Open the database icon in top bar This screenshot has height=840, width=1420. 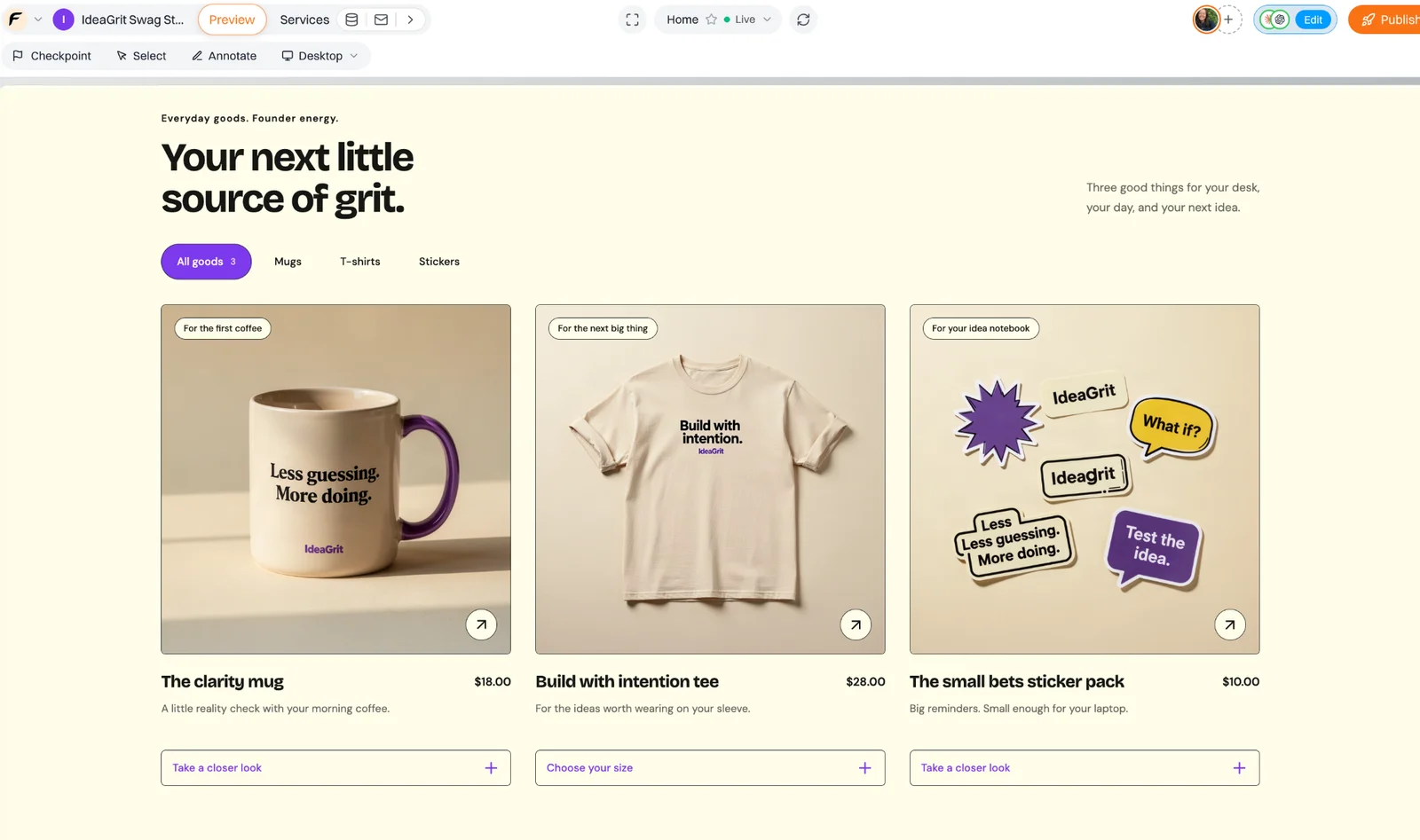click(x=351, y=20)
